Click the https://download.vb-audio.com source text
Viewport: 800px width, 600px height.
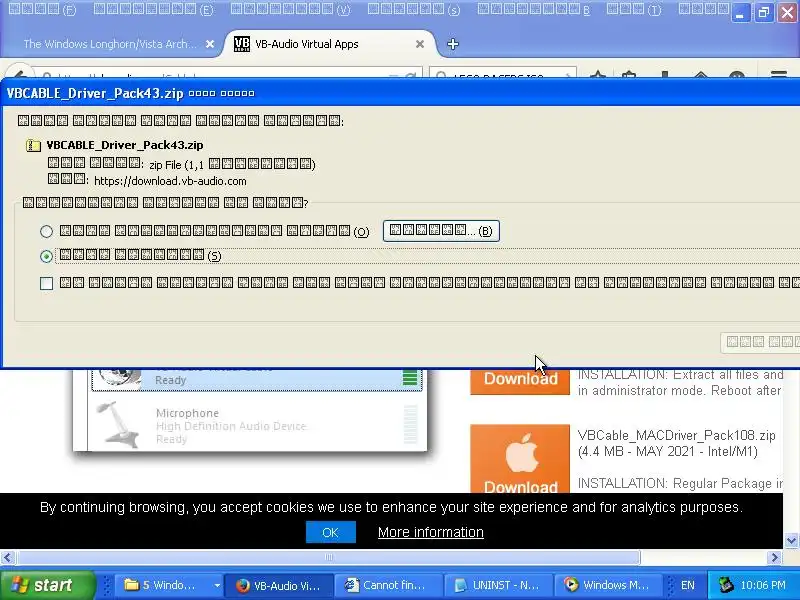coord(170,181)
